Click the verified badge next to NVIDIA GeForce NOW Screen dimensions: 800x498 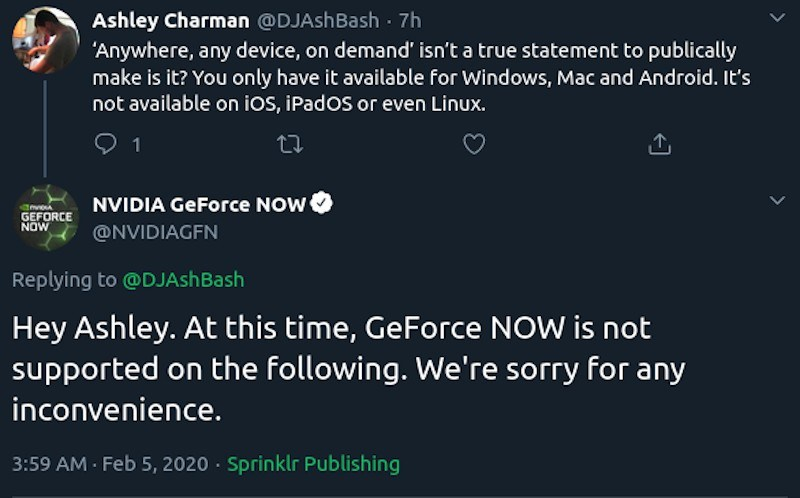(322, 204)
